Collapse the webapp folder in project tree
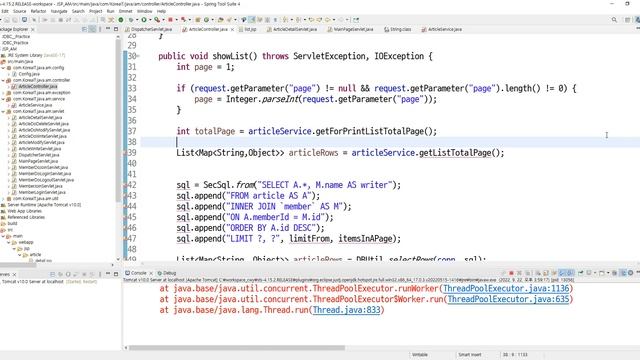 click(9, 242)
